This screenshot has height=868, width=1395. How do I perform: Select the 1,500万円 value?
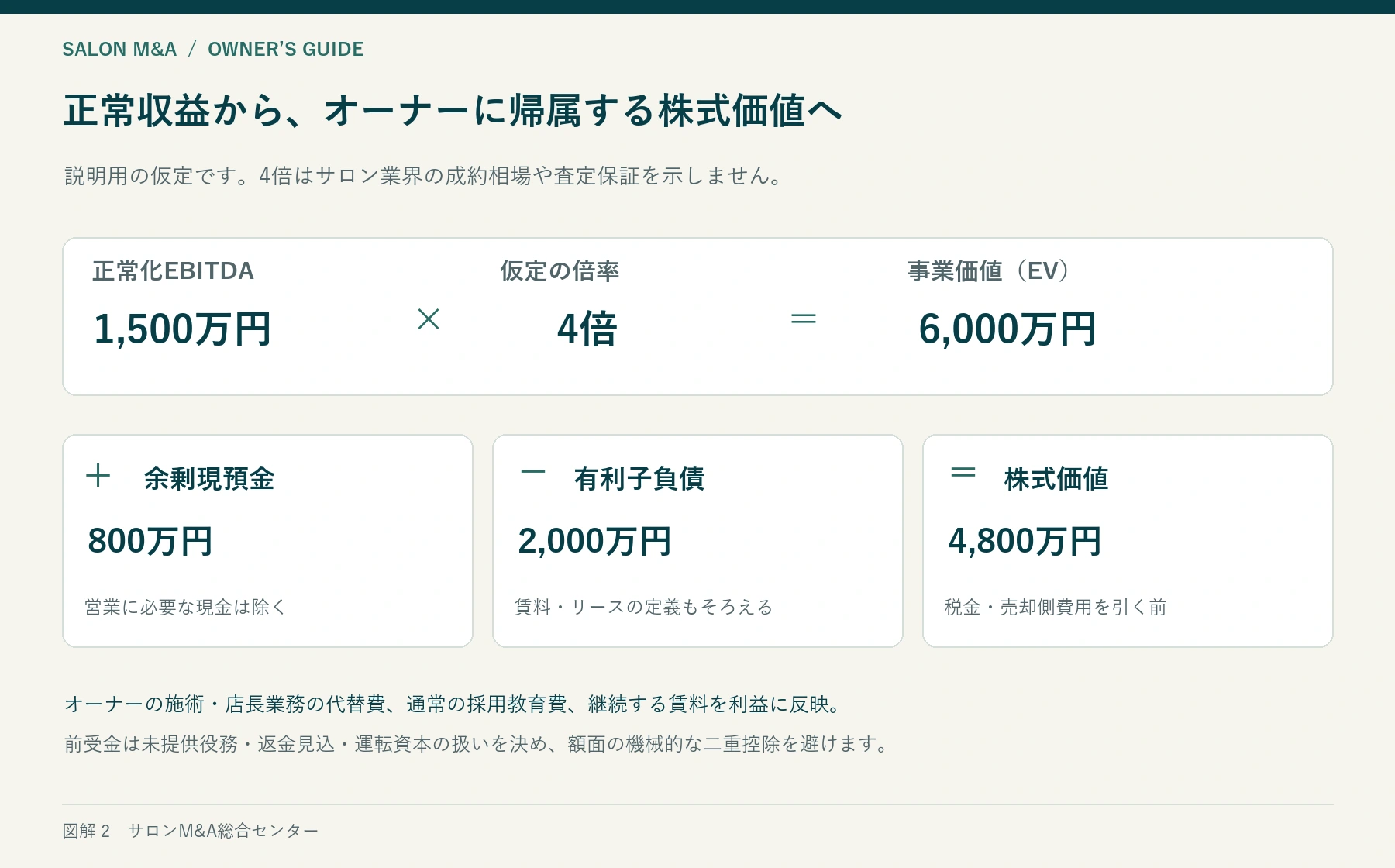pos(182,329)
